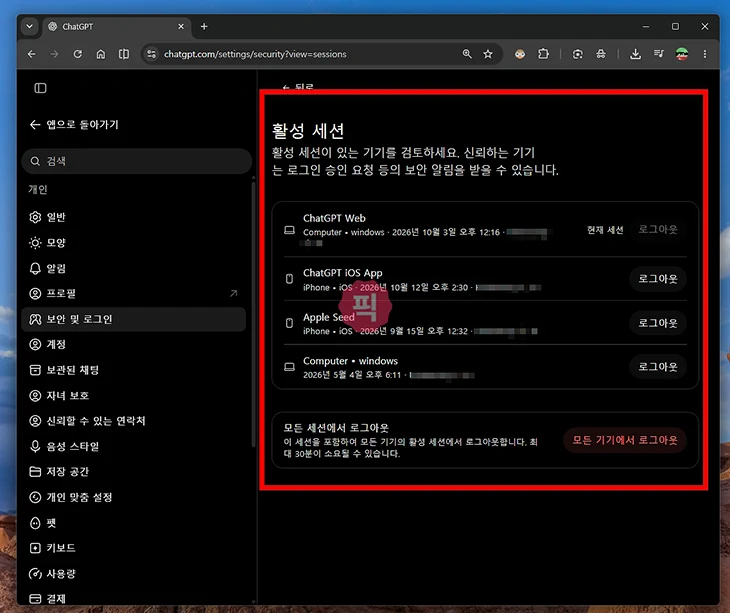Open the tab search dropdown arrow
The height and width of the screenshot is (613, 730).
coord(29,27)
